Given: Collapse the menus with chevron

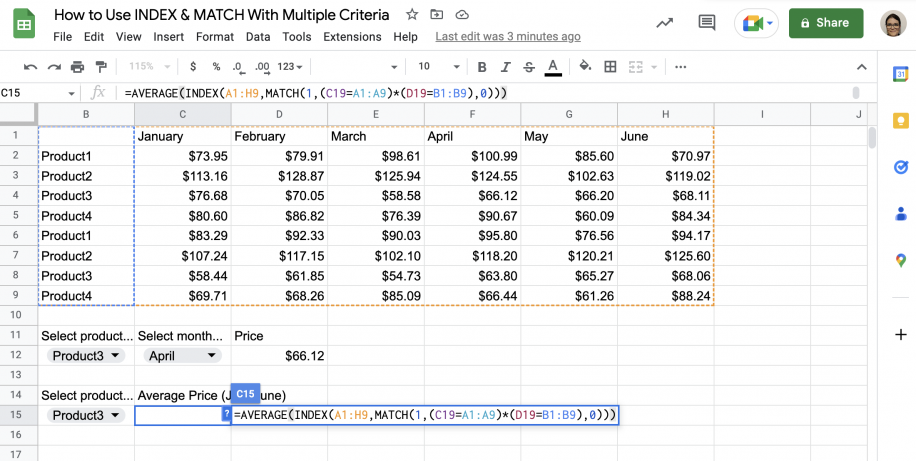Looking at the screenshot, I should click(x=862, y=67).
